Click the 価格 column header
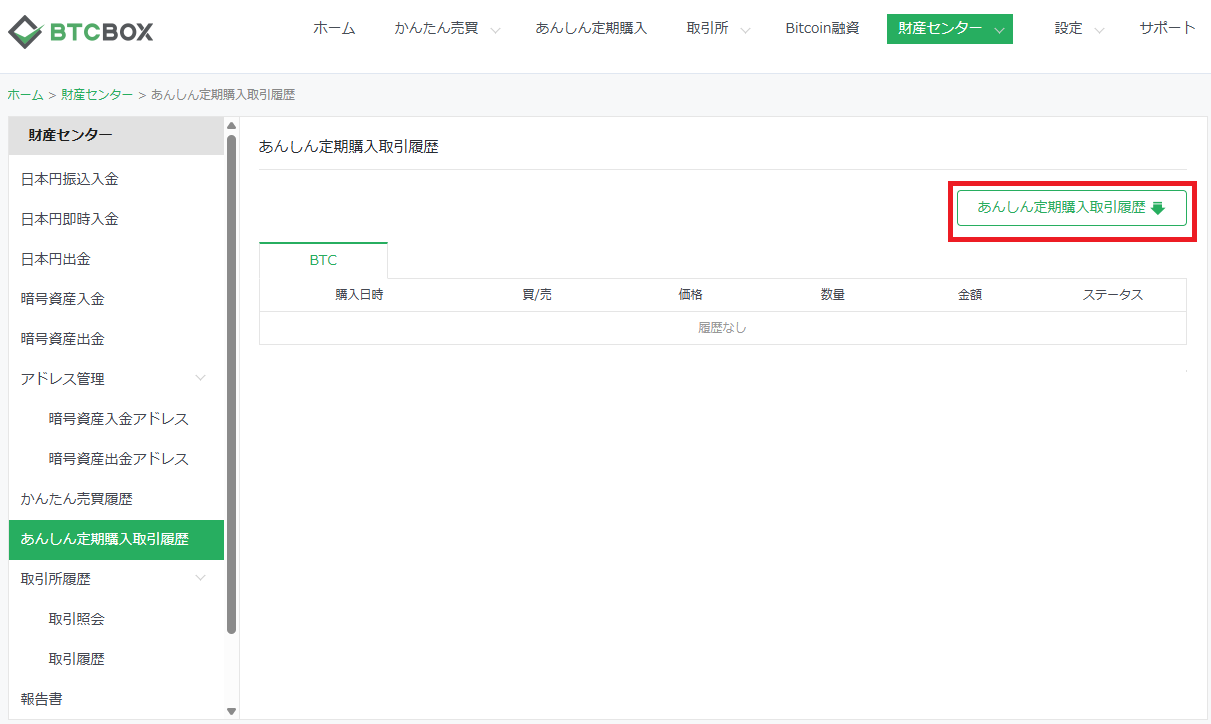Image resolution: width=1211 pixels, height=724 pixels. (x=690, y=295)
